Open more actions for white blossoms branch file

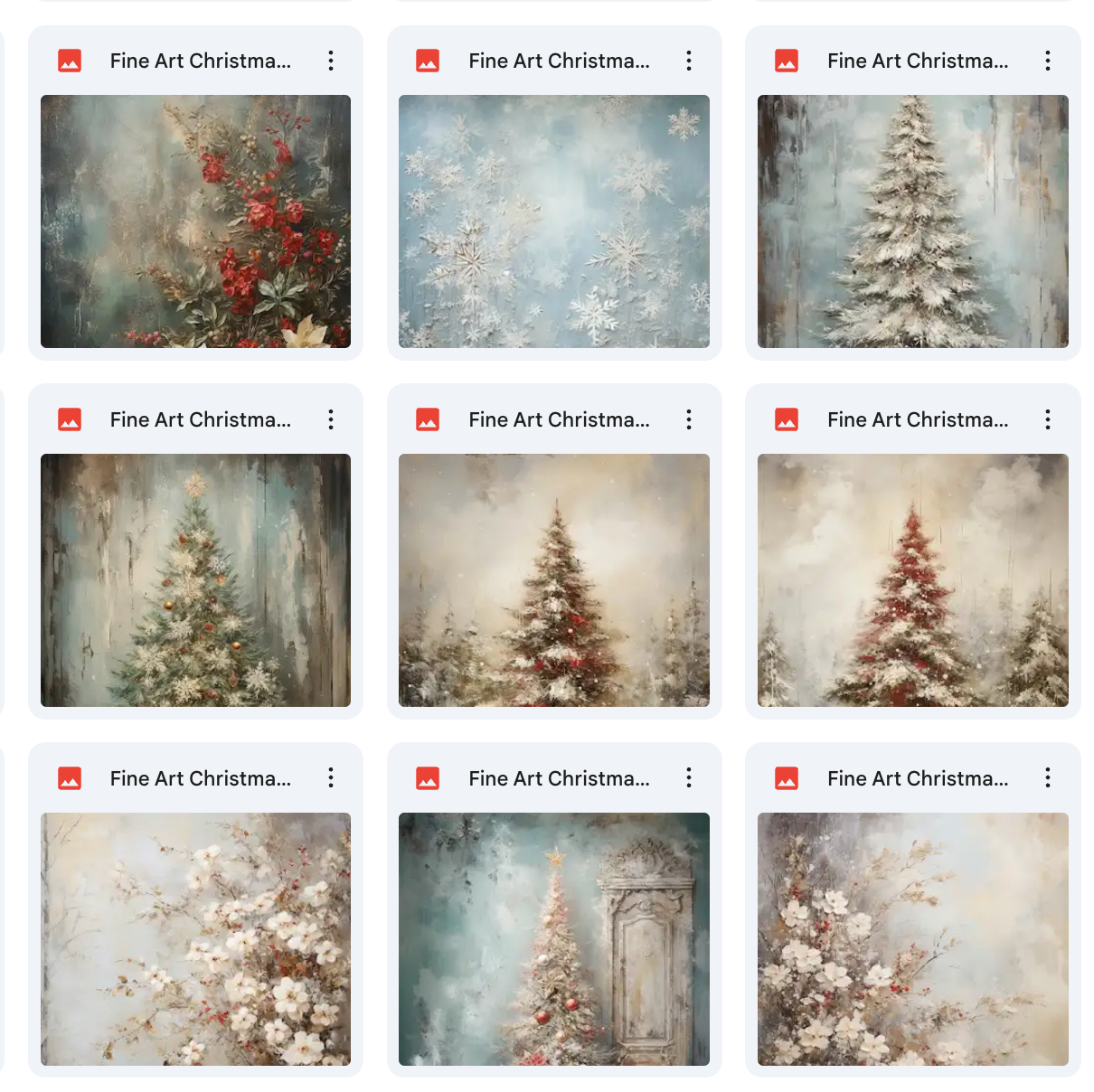(x=331, y=777)
